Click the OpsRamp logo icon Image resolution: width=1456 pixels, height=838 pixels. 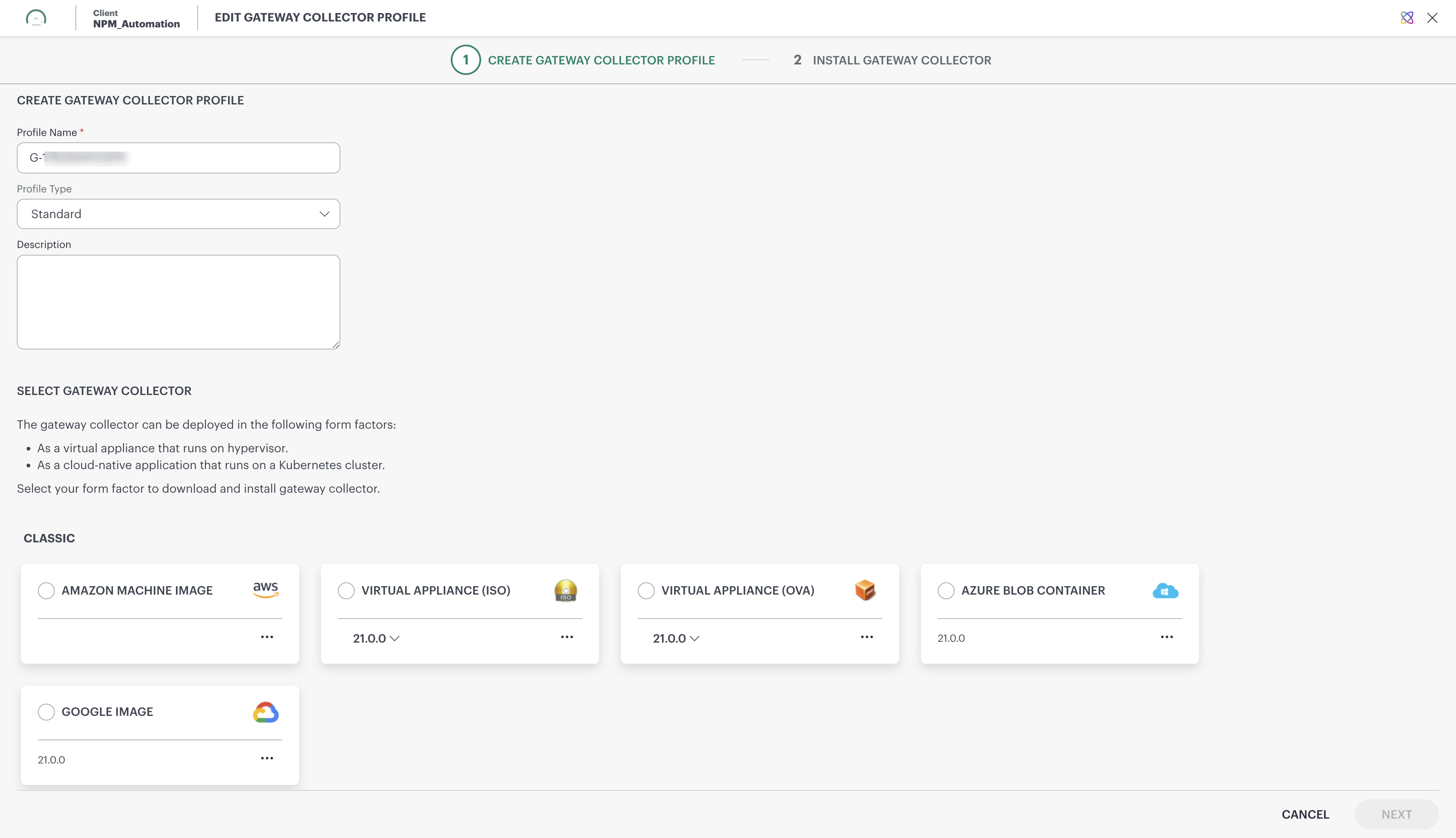[x=36, y=18]
